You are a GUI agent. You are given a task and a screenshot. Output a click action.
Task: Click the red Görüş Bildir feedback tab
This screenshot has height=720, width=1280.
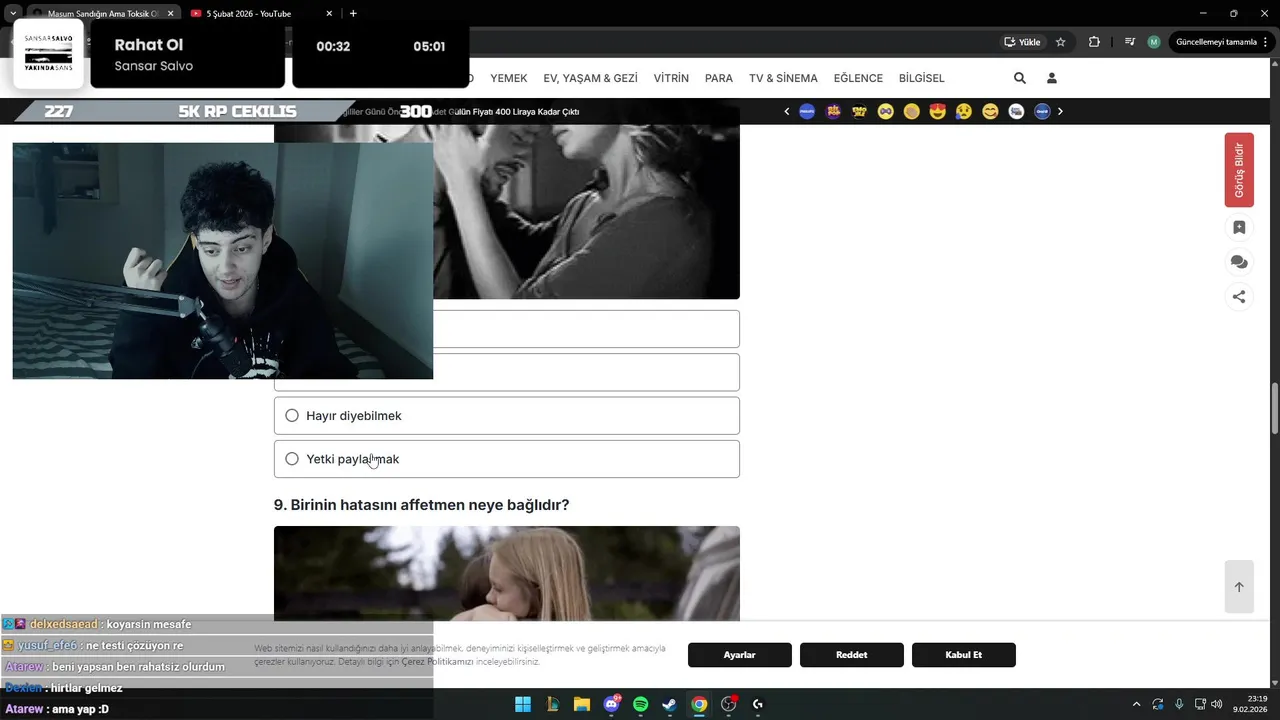pyautogui.click(x=1239, y=170)
